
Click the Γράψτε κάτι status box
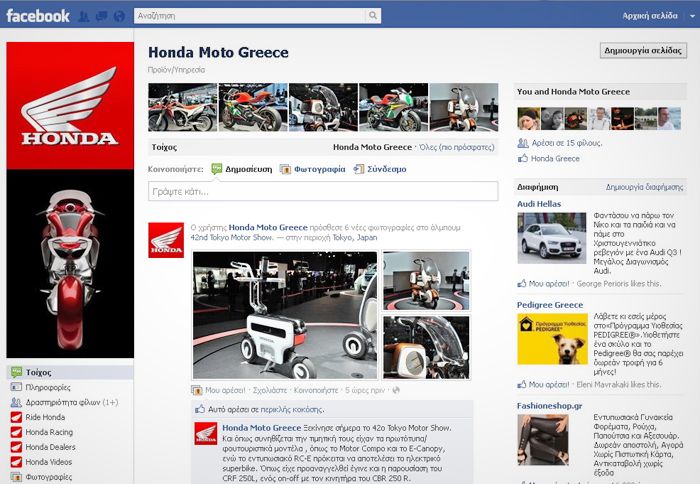[x=323, y=191]
